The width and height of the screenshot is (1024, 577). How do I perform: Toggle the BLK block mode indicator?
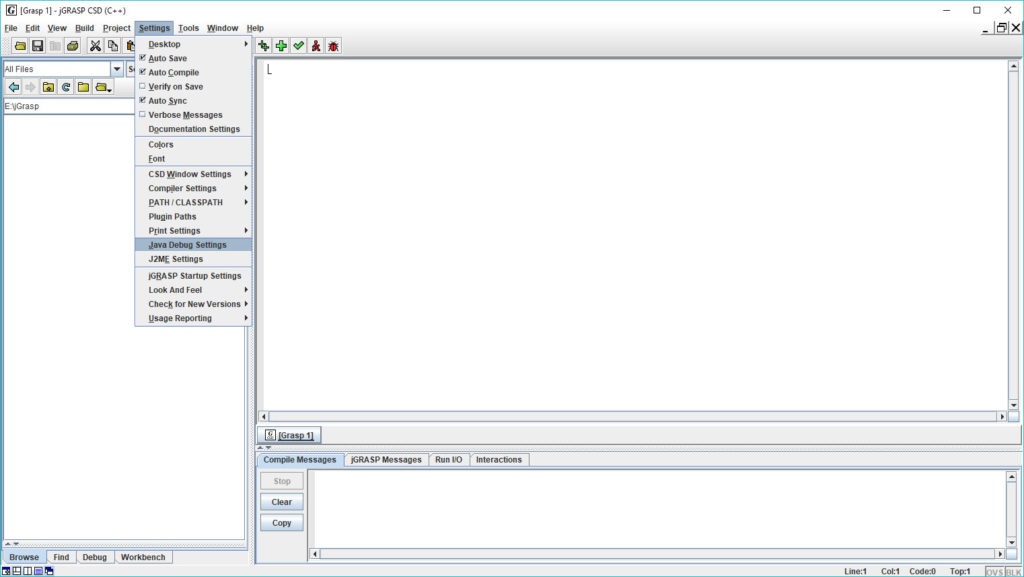pos(1013,572)
